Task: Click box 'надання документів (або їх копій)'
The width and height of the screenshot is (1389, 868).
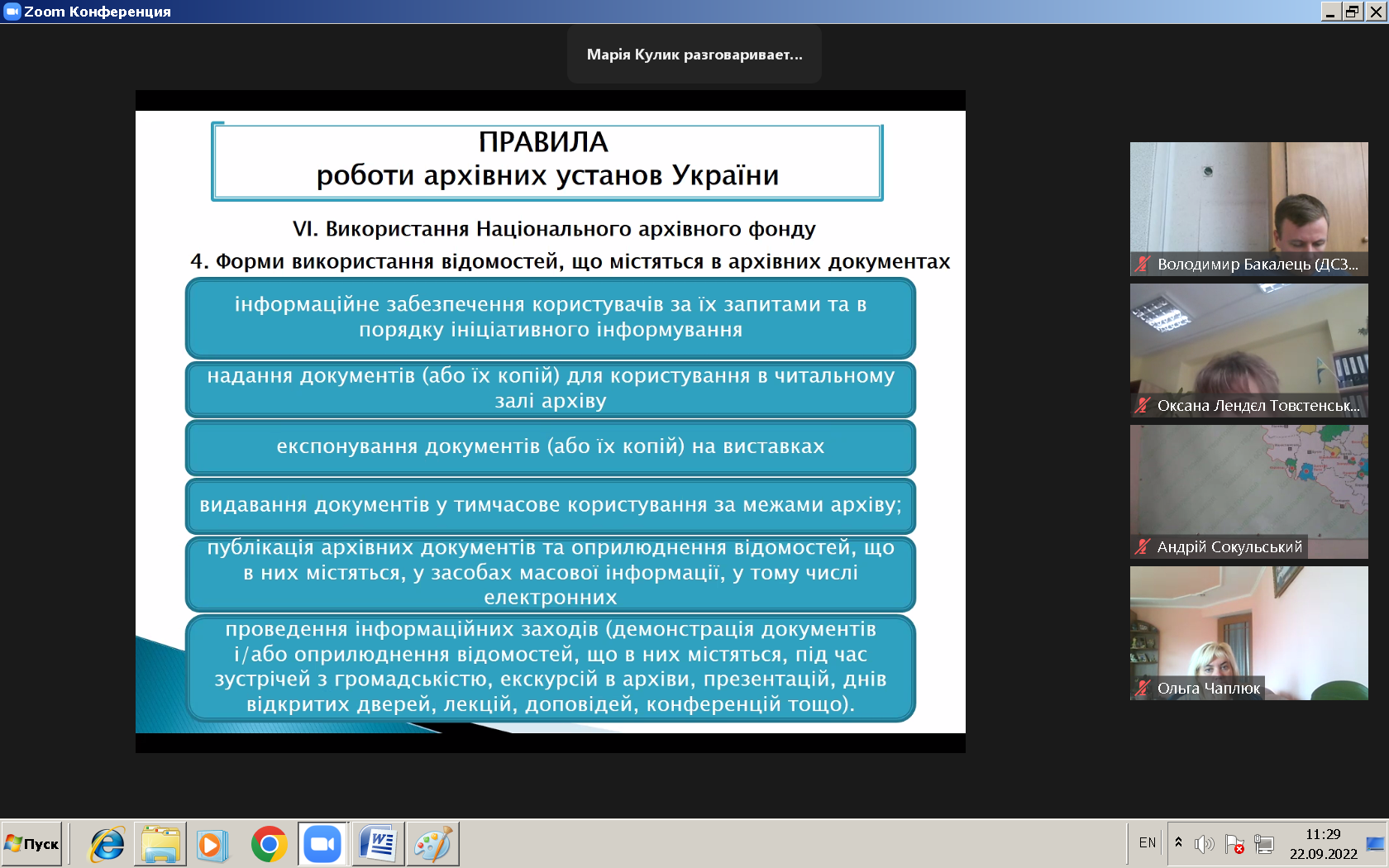Action: point(551,389)
